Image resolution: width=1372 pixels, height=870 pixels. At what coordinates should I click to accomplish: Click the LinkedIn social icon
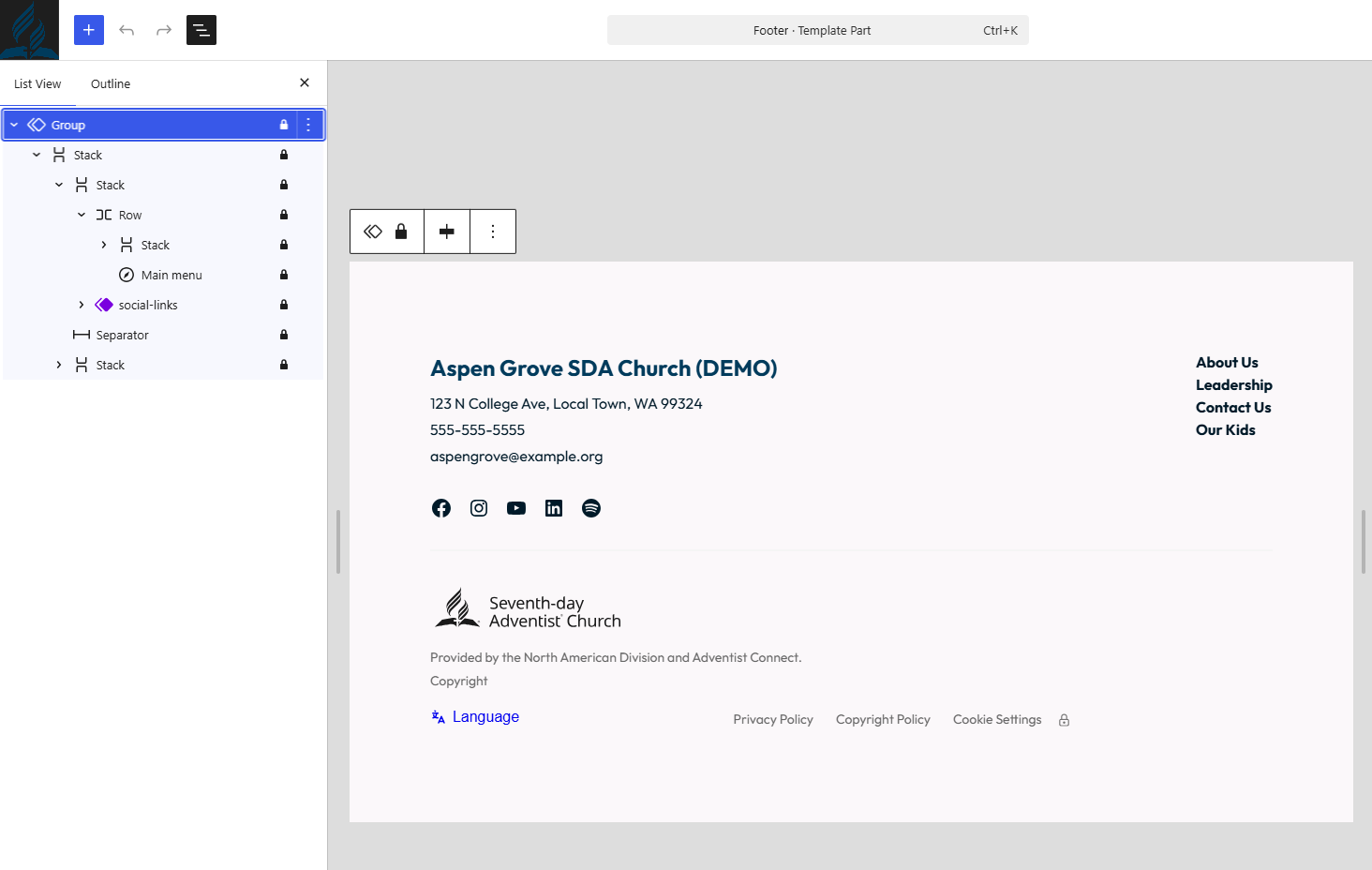[554, 508]
